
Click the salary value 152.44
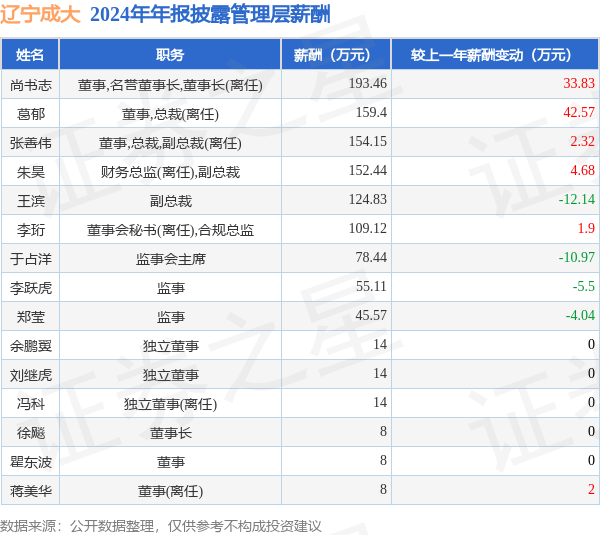(368, 170)
